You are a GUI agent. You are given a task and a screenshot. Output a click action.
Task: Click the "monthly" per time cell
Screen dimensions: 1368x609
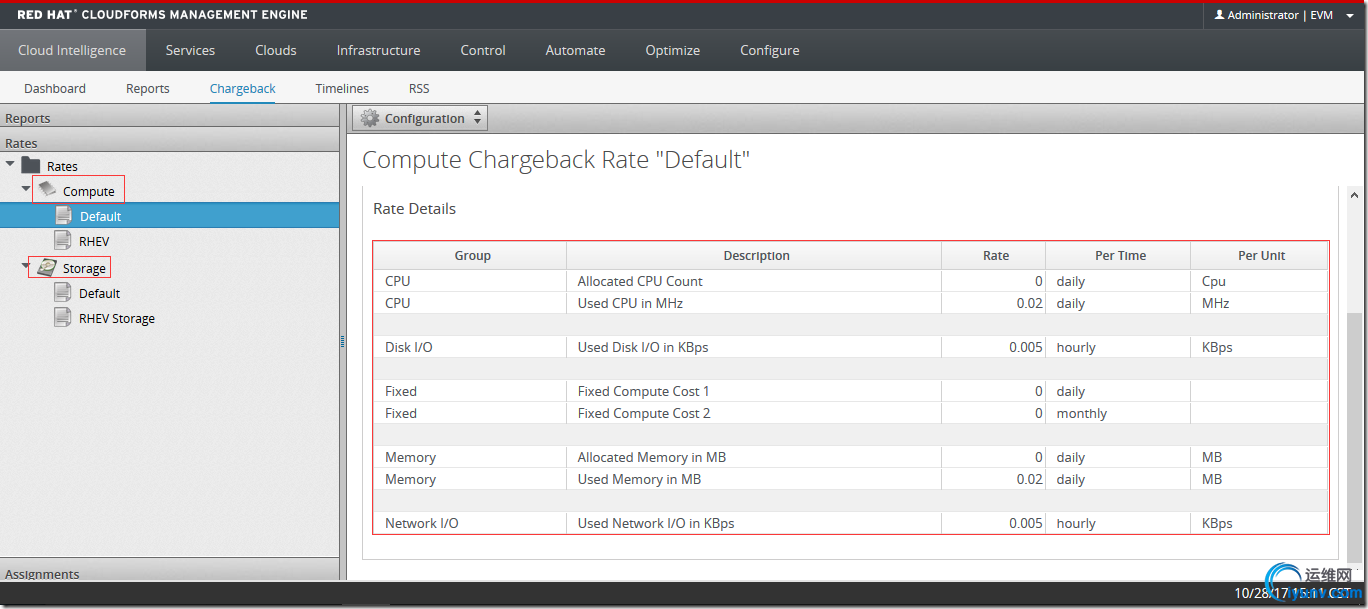pyautogui.click(x=1118, y=413)
